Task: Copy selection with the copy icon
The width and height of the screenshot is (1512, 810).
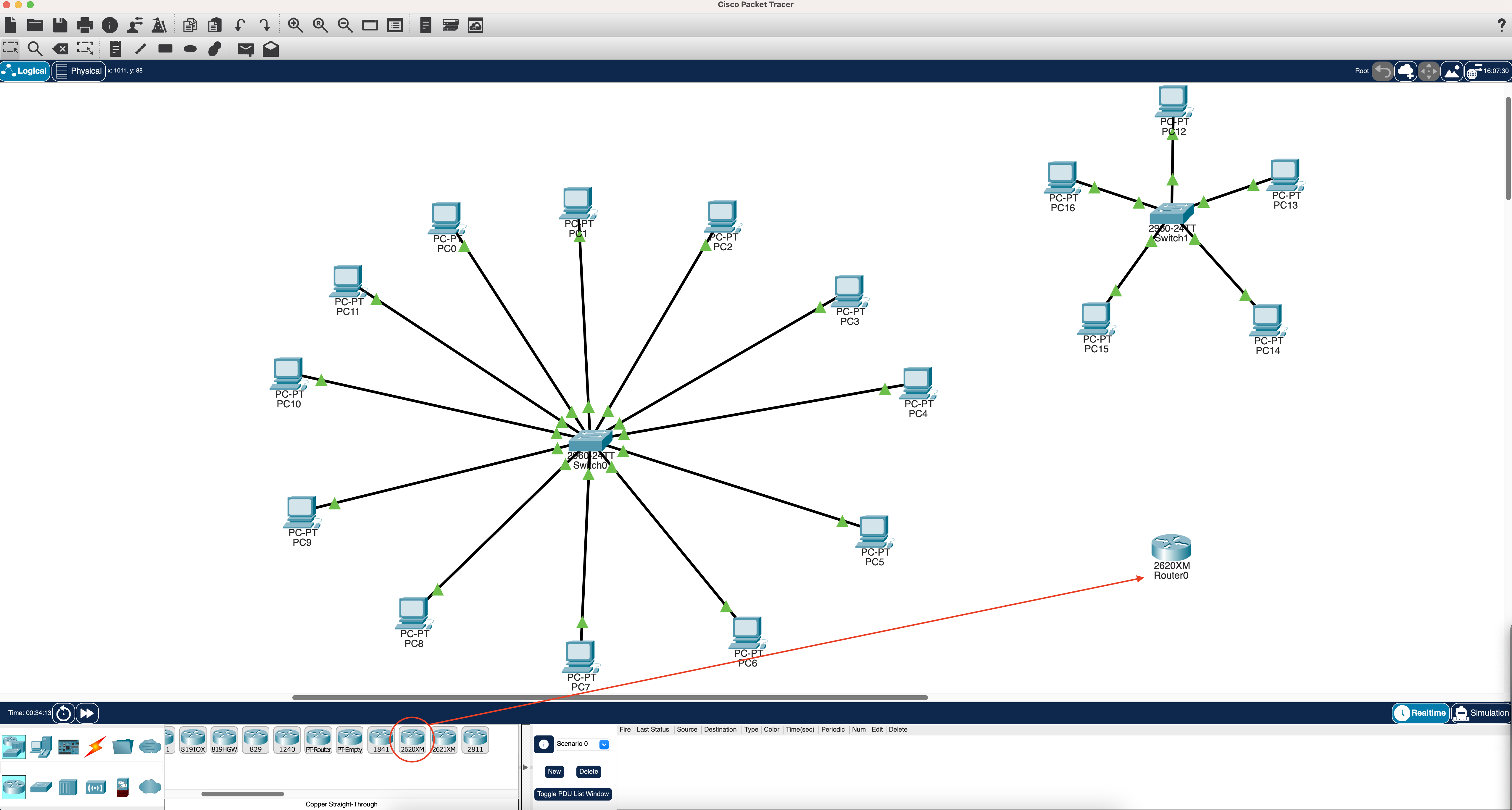Action: (190, 25)
